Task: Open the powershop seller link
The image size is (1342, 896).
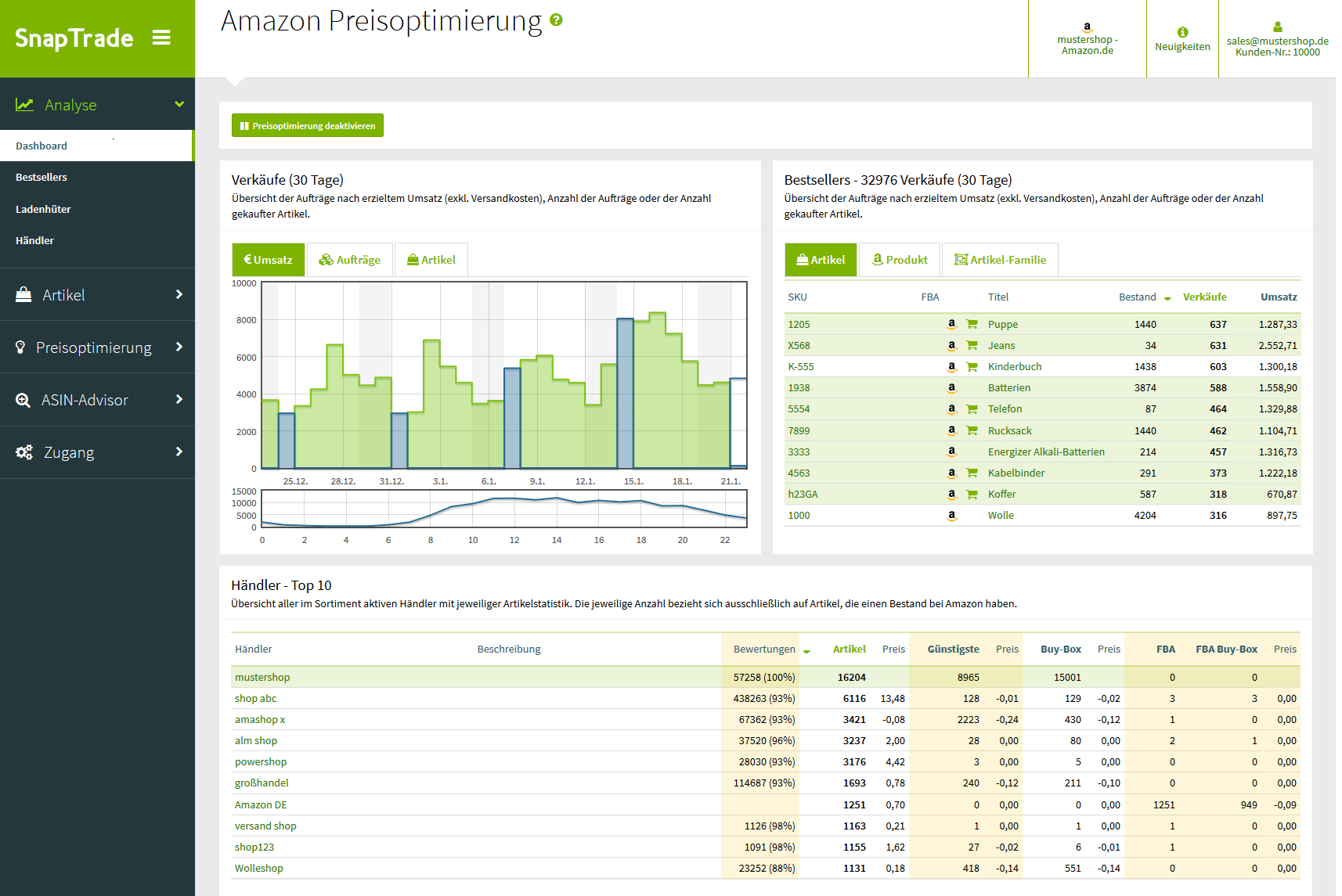Action: pyautogui.click(x=261, y=762)
